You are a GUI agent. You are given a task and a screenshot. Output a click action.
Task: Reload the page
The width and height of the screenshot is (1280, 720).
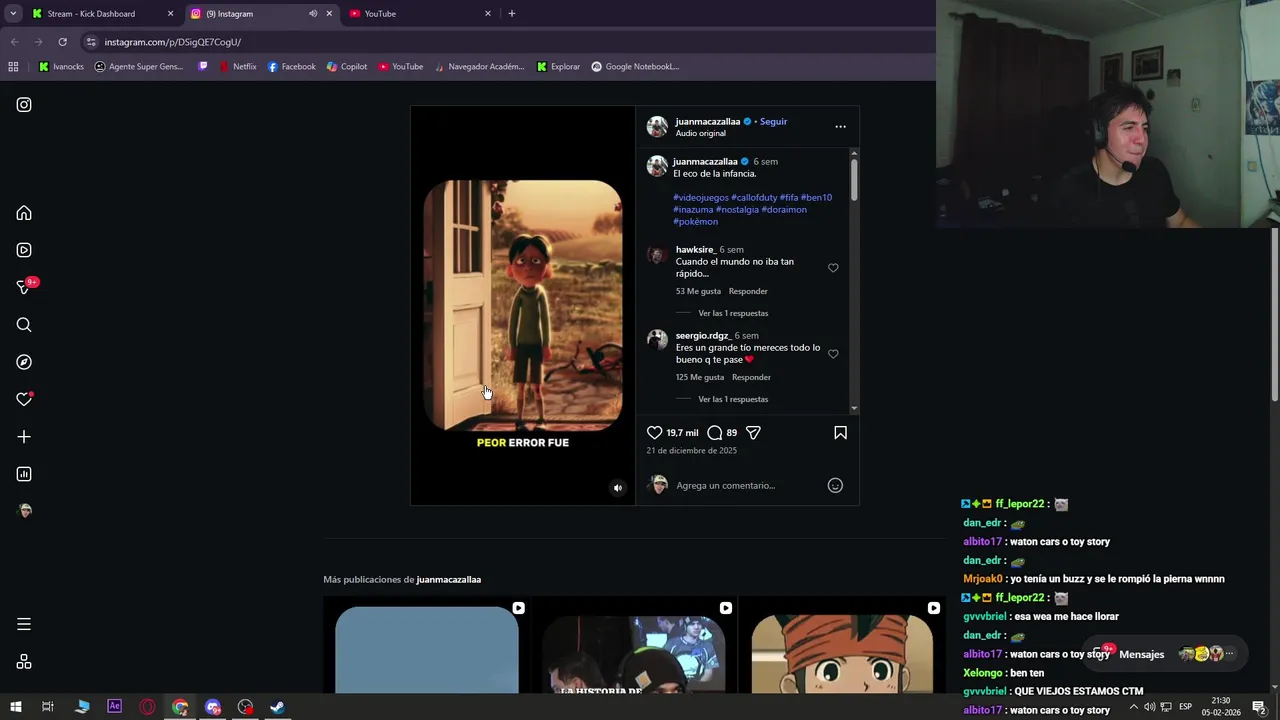(x=62, y=42)
